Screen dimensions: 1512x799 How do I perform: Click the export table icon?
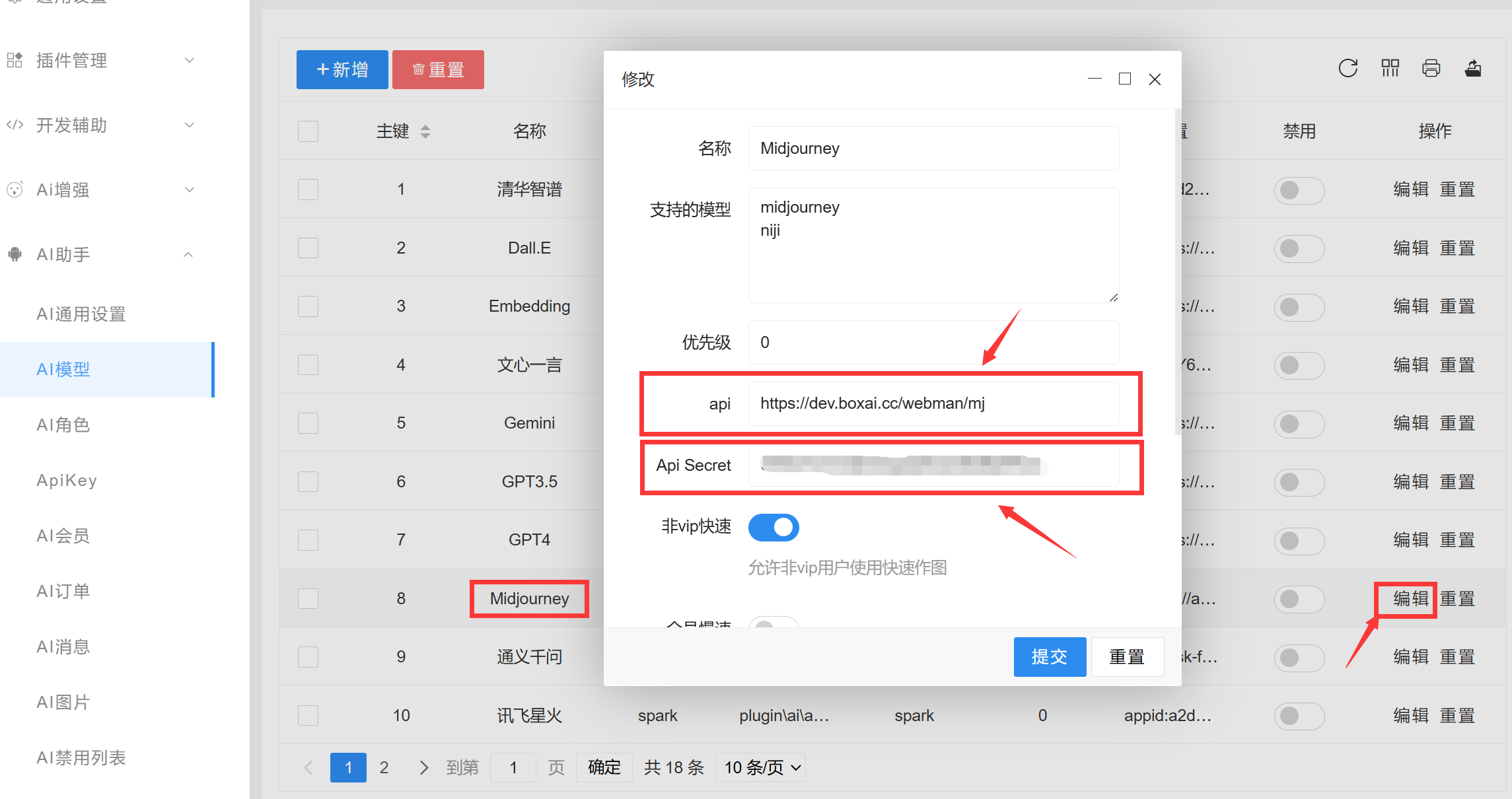tap(1472, 68)
